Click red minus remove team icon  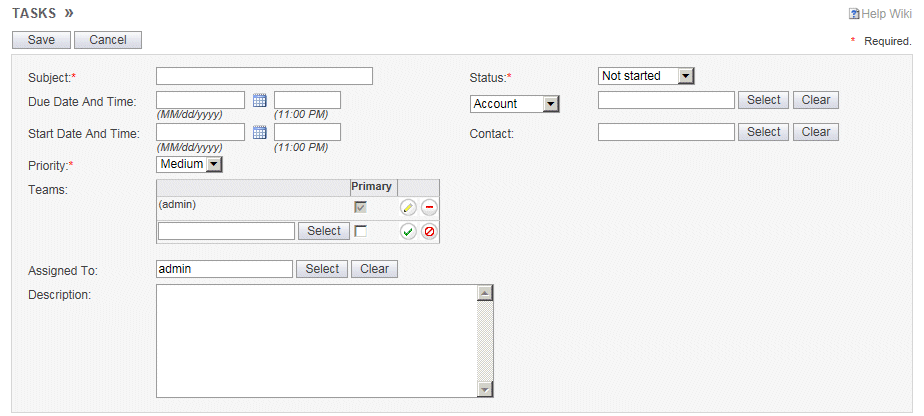[429, 207]
